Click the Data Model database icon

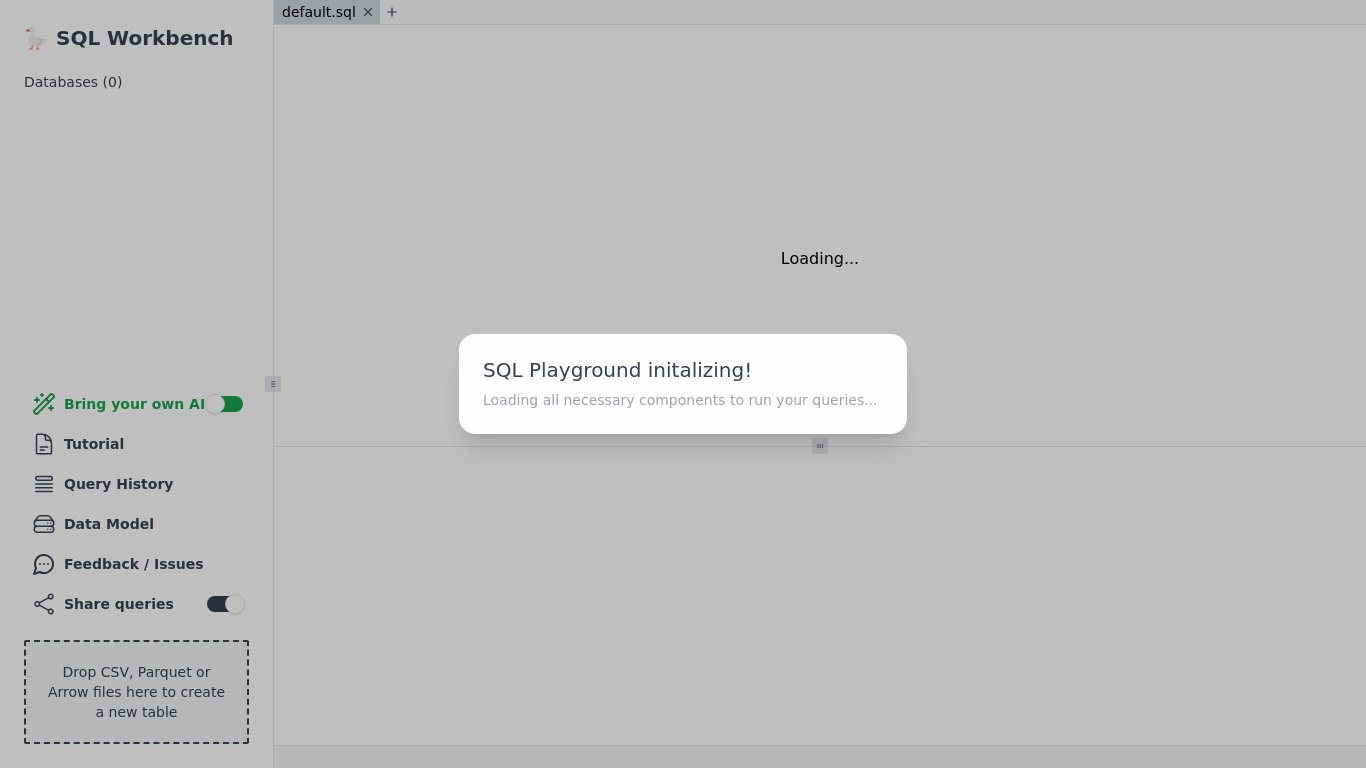(44, 524)
